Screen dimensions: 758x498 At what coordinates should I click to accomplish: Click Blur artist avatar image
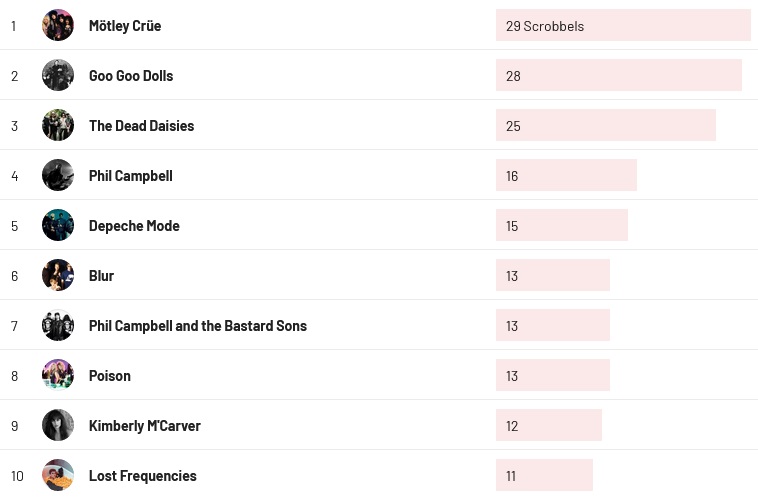click(58, 275)
